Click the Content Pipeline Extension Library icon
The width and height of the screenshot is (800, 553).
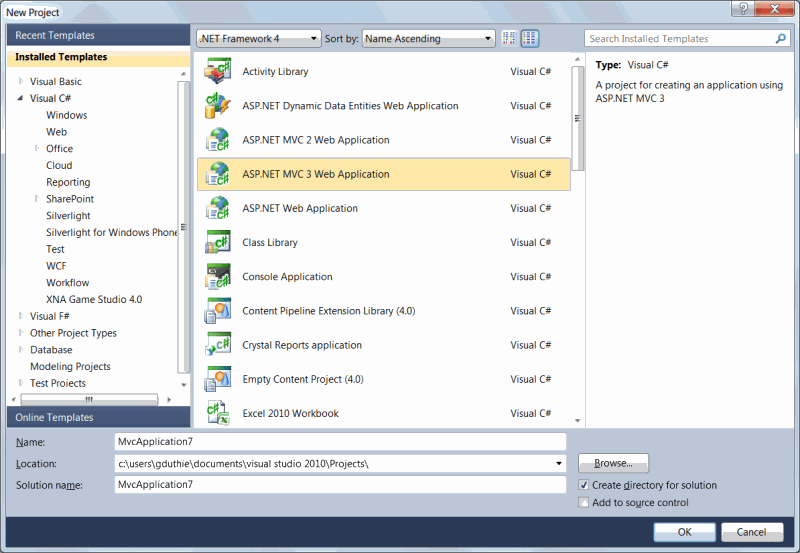[218, 310]
